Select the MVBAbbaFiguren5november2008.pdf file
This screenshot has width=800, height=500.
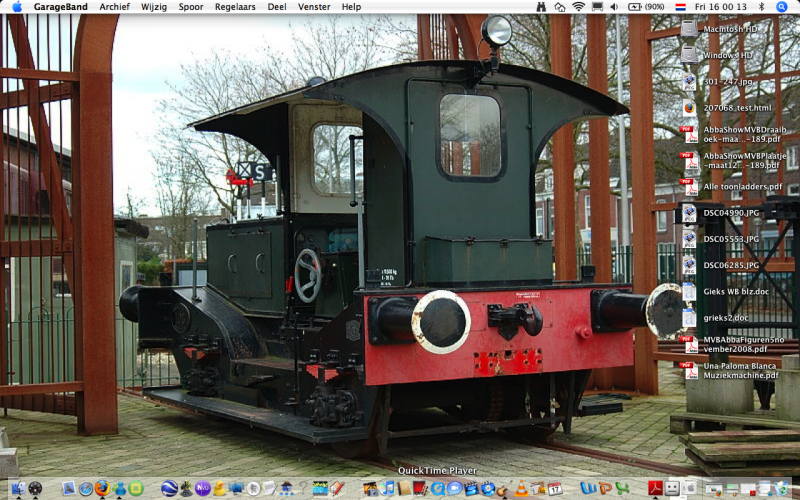[689, 344]
